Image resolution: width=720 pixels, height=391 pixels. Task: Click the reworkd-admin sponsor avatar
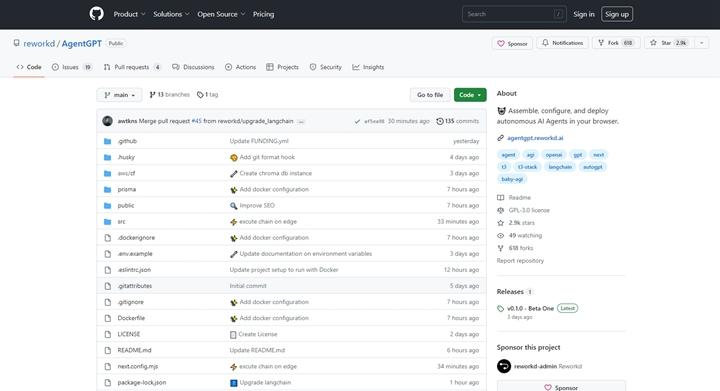[x=504, y=366]
